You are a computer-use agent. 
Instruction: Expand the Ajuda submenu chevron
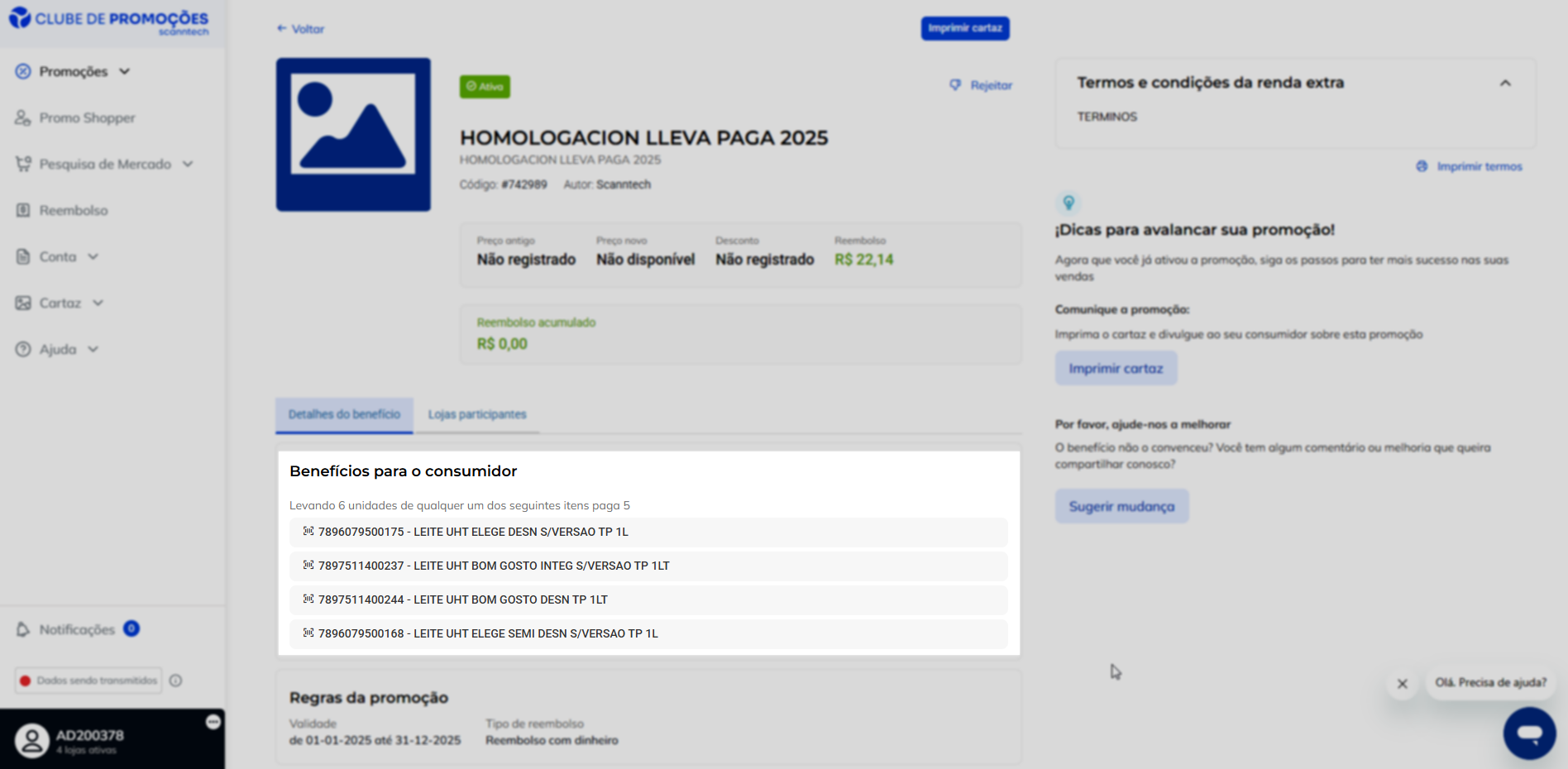[x=93, y=349]
